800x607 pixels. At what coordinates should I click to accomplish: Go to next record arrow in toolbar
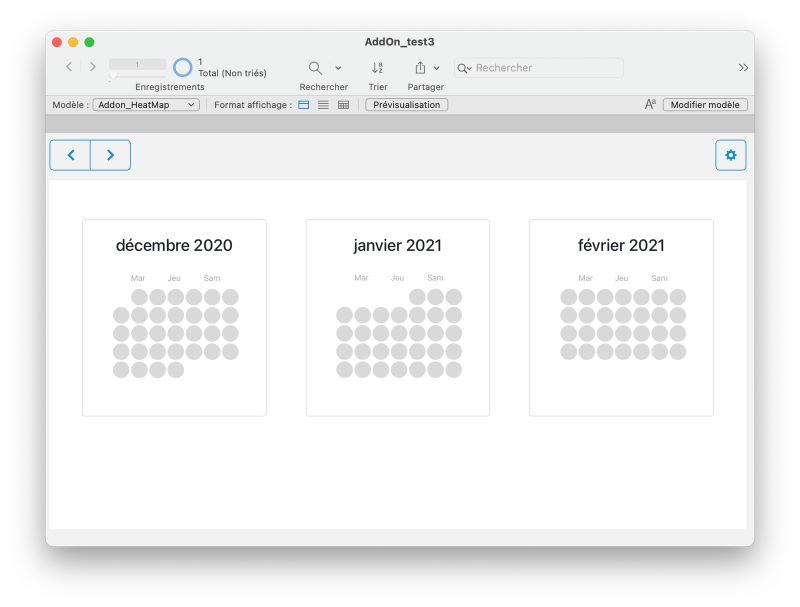92,67
